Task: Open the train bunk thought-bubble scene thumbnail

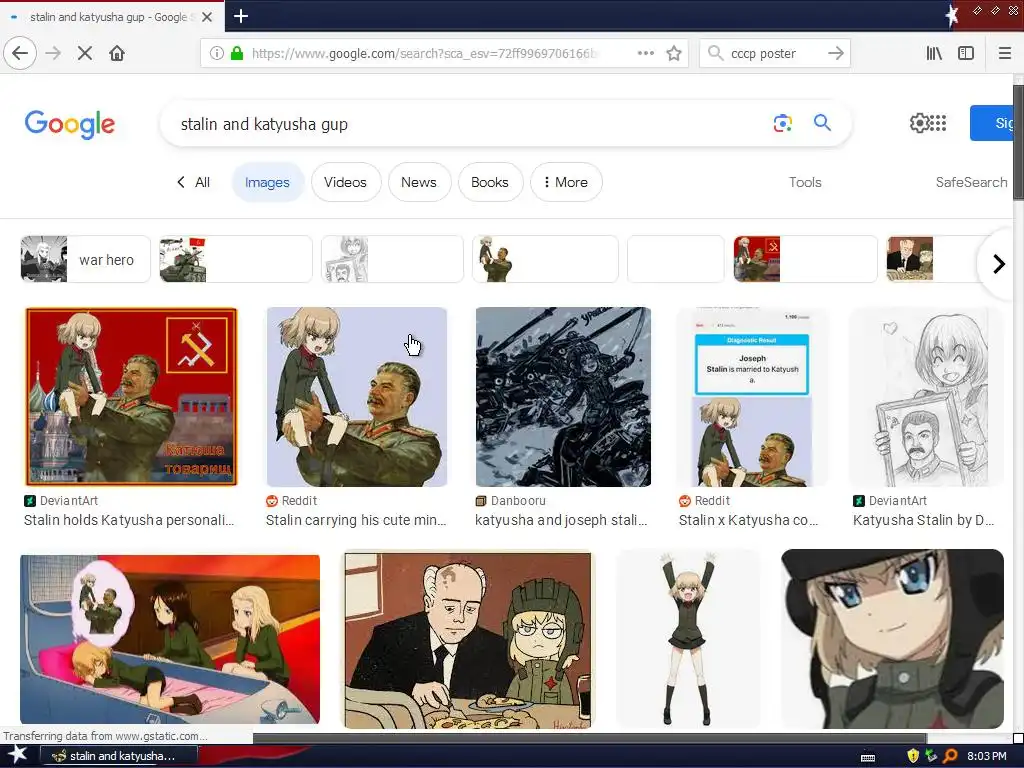Action: [x=170, y=639]
